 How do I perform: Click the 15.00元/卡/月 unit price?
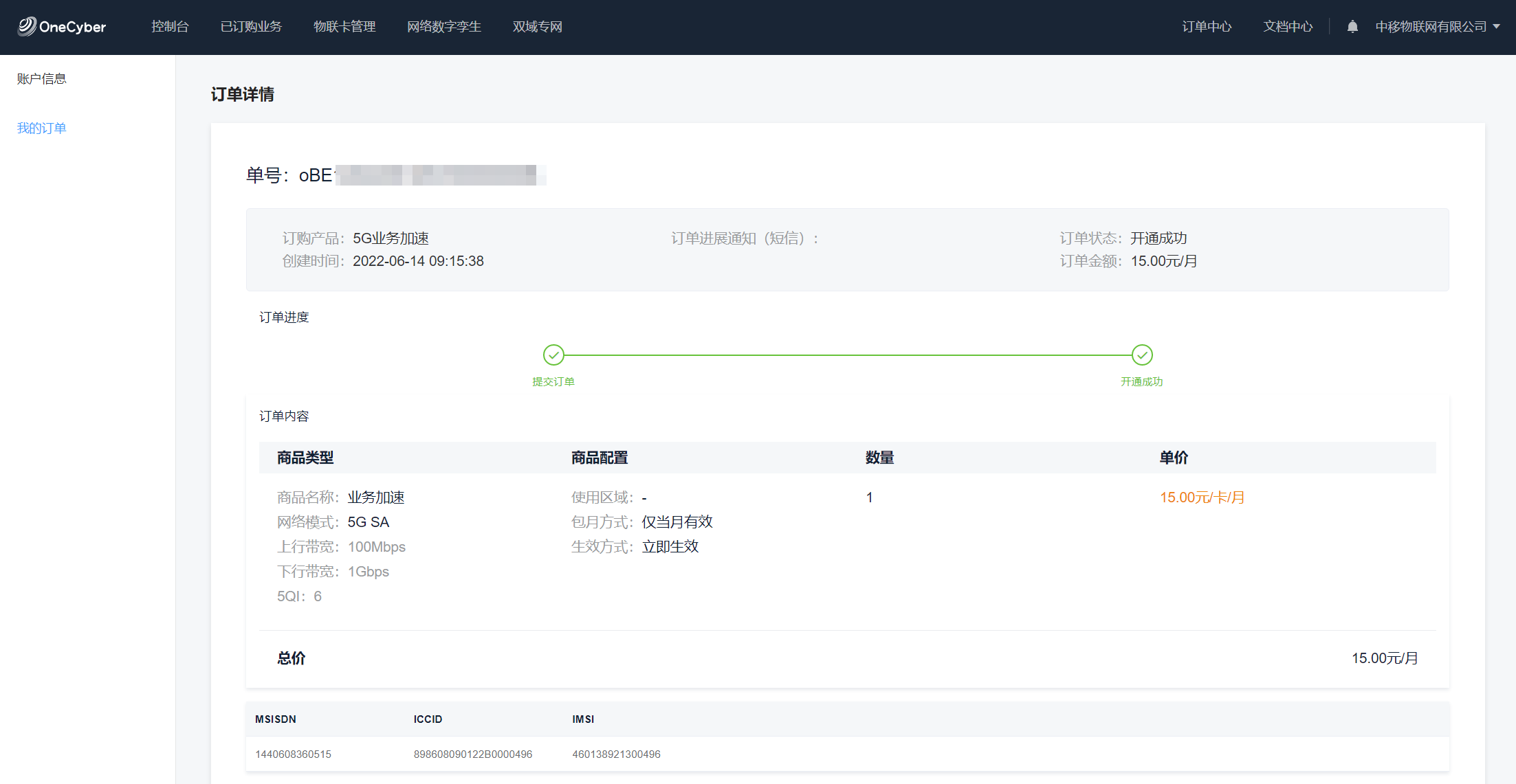pos(1202,497)
